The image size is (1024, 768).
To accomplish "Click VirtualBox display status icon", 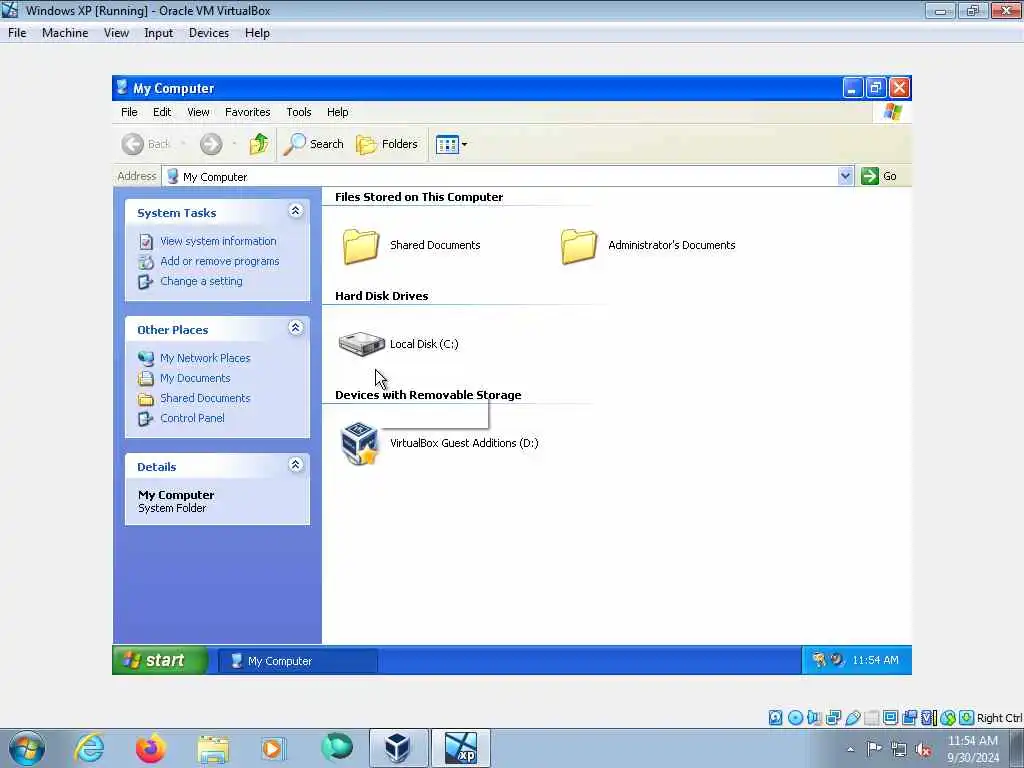I will pos(890,718).
